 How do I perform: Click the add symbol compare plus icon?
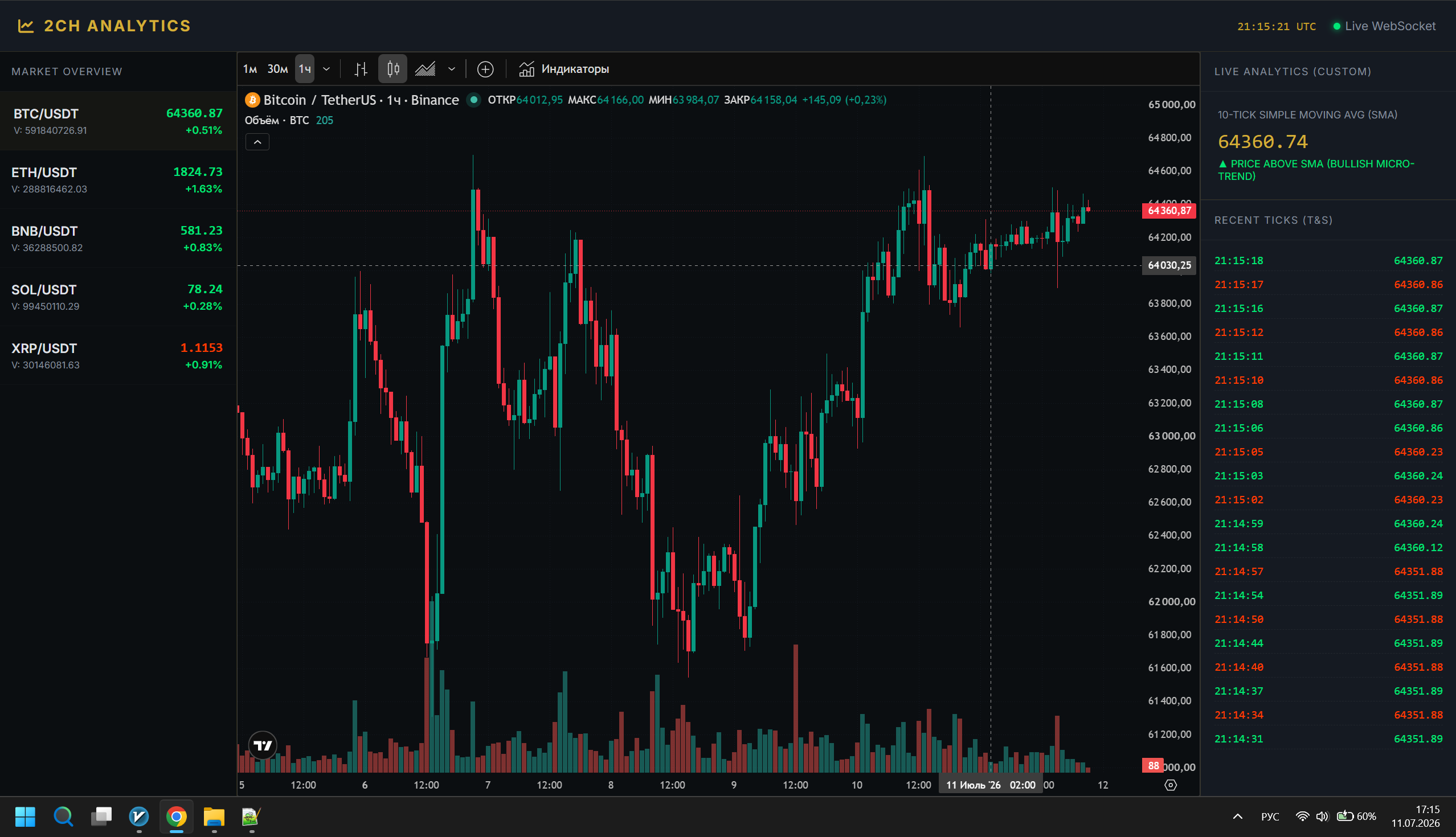click(485, 69)
